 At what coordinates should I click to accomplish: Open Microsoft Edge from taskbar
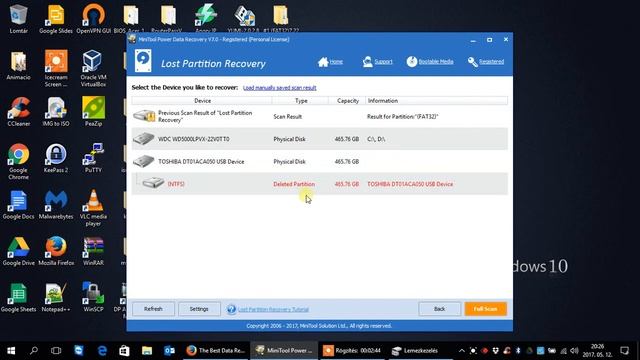click(x=102, y=351)
